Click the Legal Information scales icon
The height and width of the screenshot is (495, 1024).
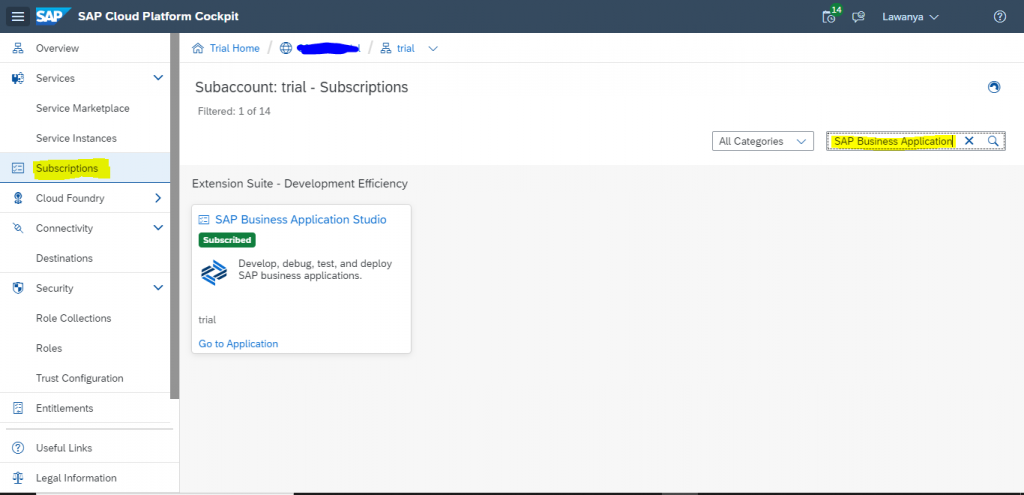pyautogui.click(x=18, y=478)
